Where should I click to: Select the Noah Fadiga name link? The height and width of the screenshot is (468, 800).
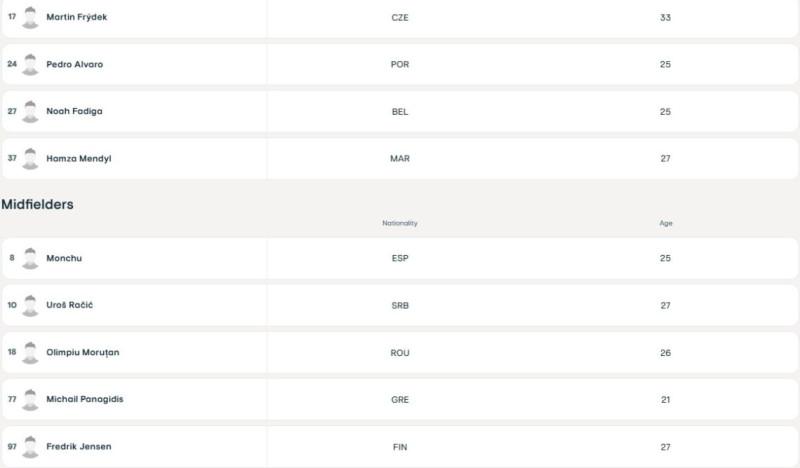point(74,111)
